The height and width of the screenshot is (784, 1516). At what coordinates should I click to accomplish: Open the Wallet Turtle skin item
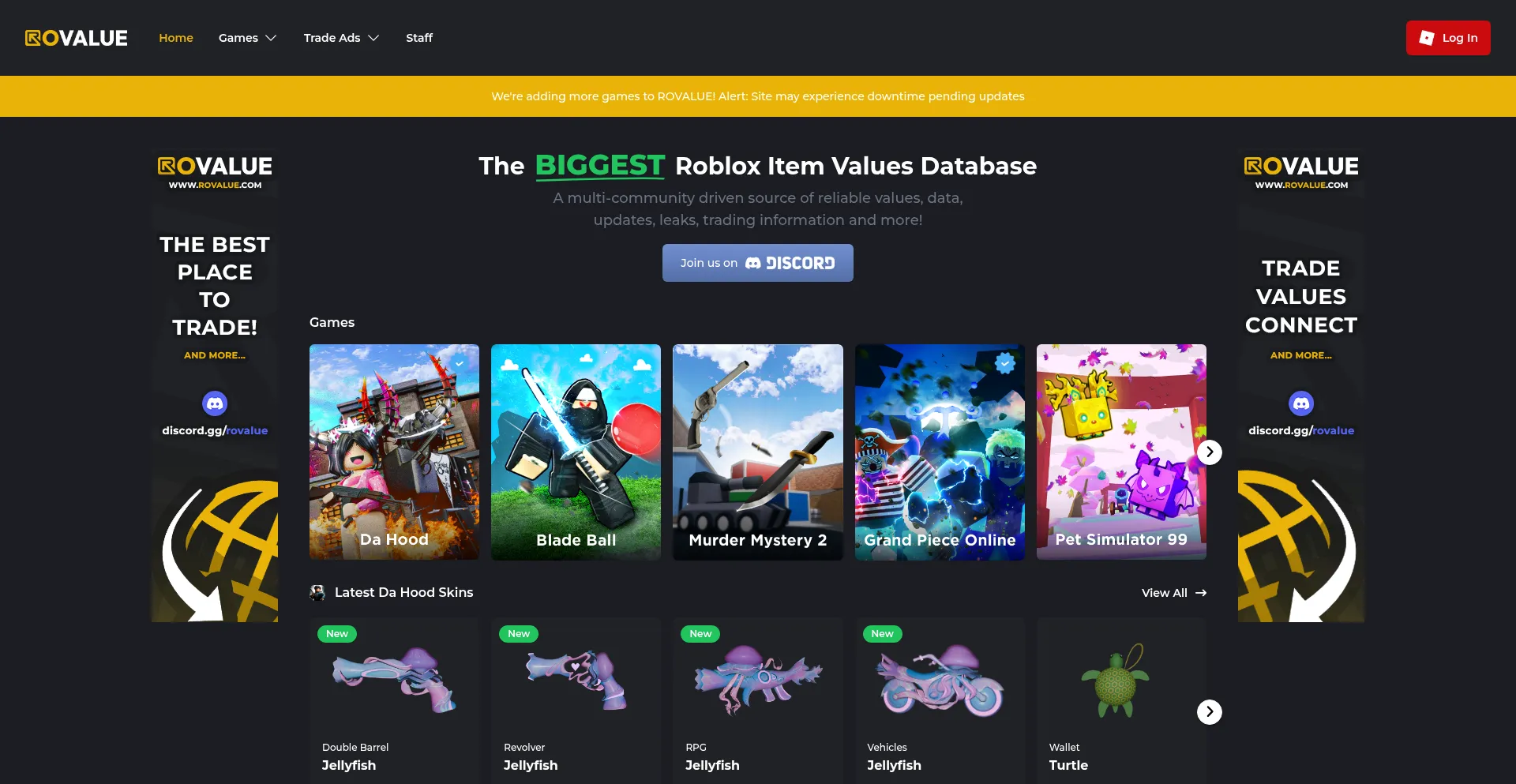[x=1121, y=701]
